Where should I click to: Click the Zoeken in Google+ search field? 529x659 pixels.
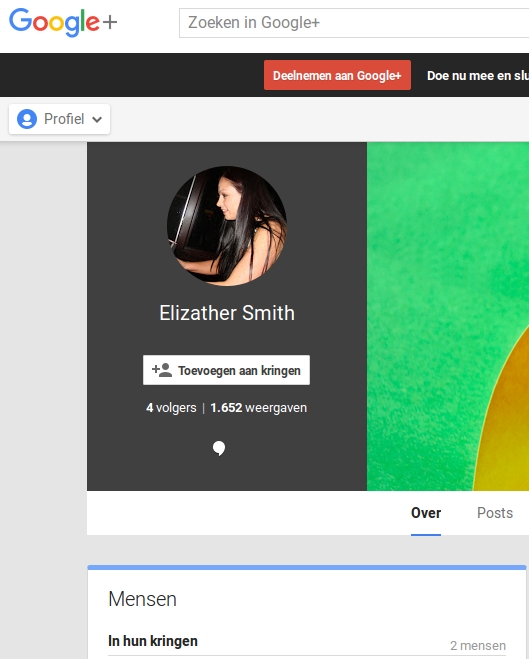point(354,23)
